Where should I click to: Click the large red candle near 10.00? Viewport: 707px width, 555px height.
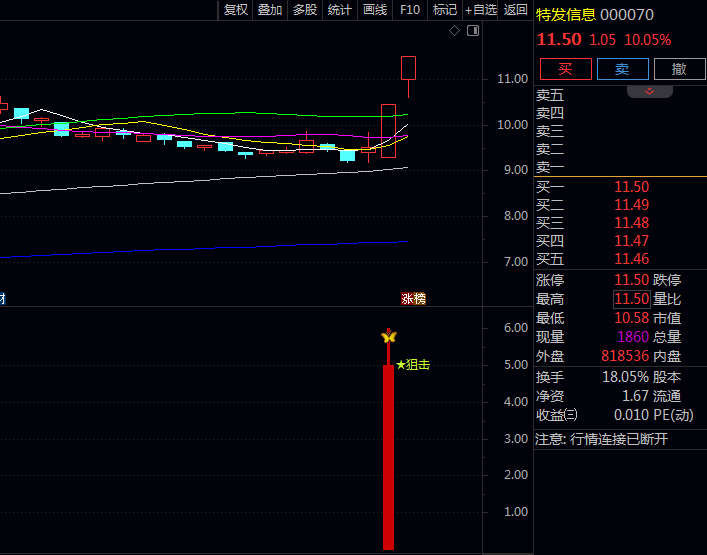point(388,131)
